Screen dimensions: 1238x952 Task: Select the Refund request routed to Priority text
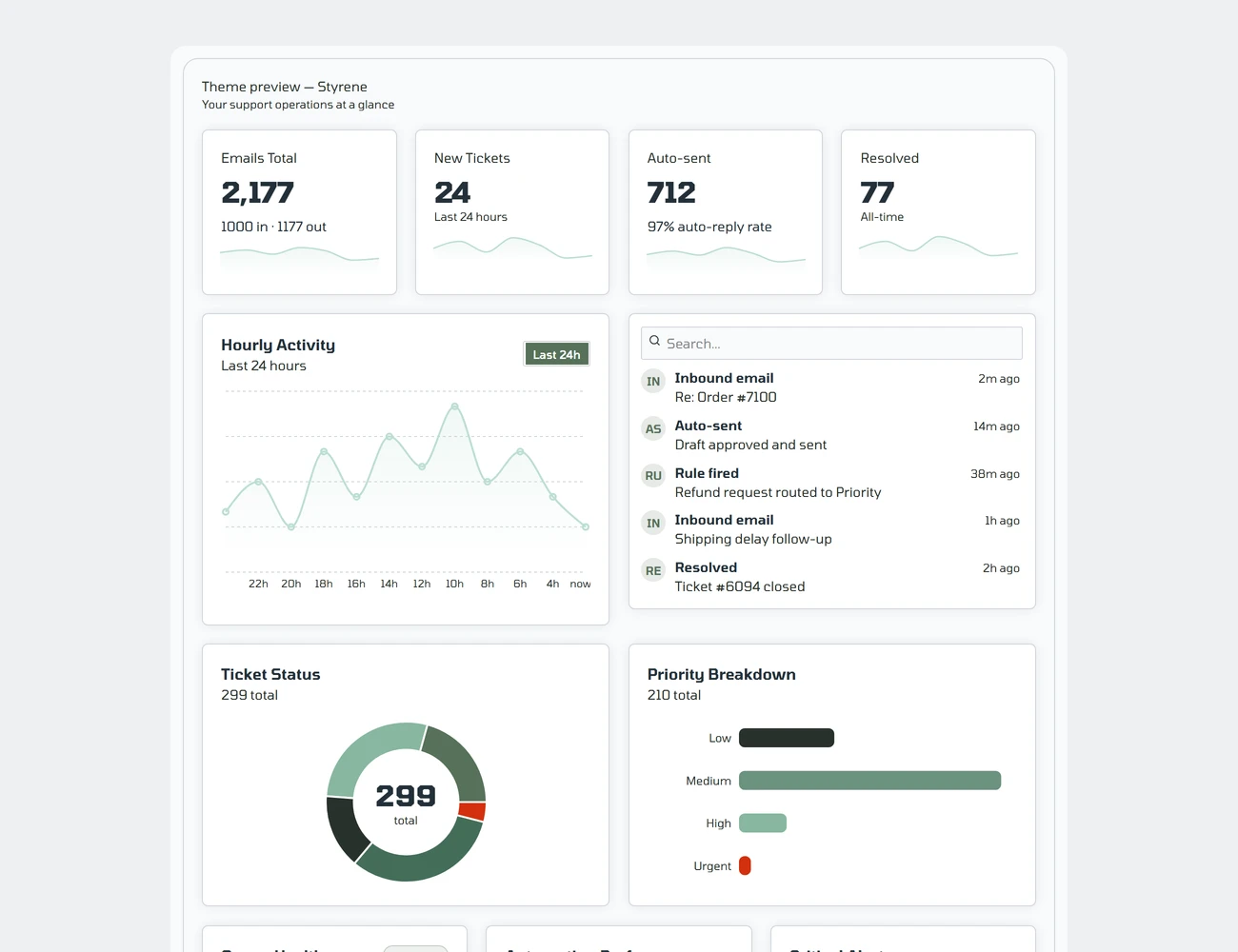(778, 492)
